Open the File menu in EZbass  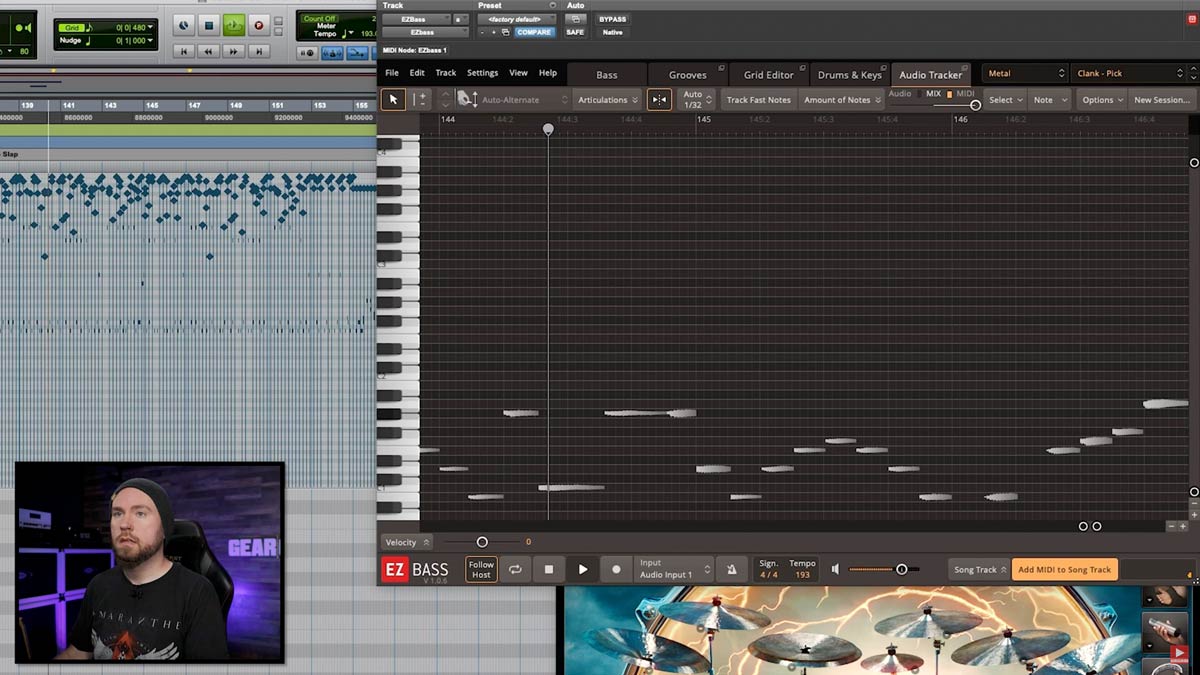(392, 73)
